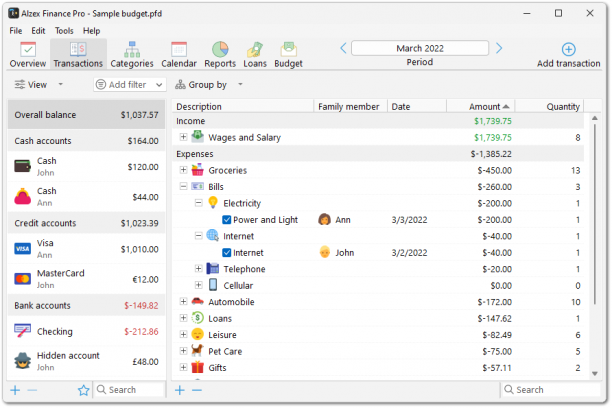Image resolution: width=612 pixels, height=408 pixels.
Task: Select Ann's Cash purse account icon
Action: point(23,196)
